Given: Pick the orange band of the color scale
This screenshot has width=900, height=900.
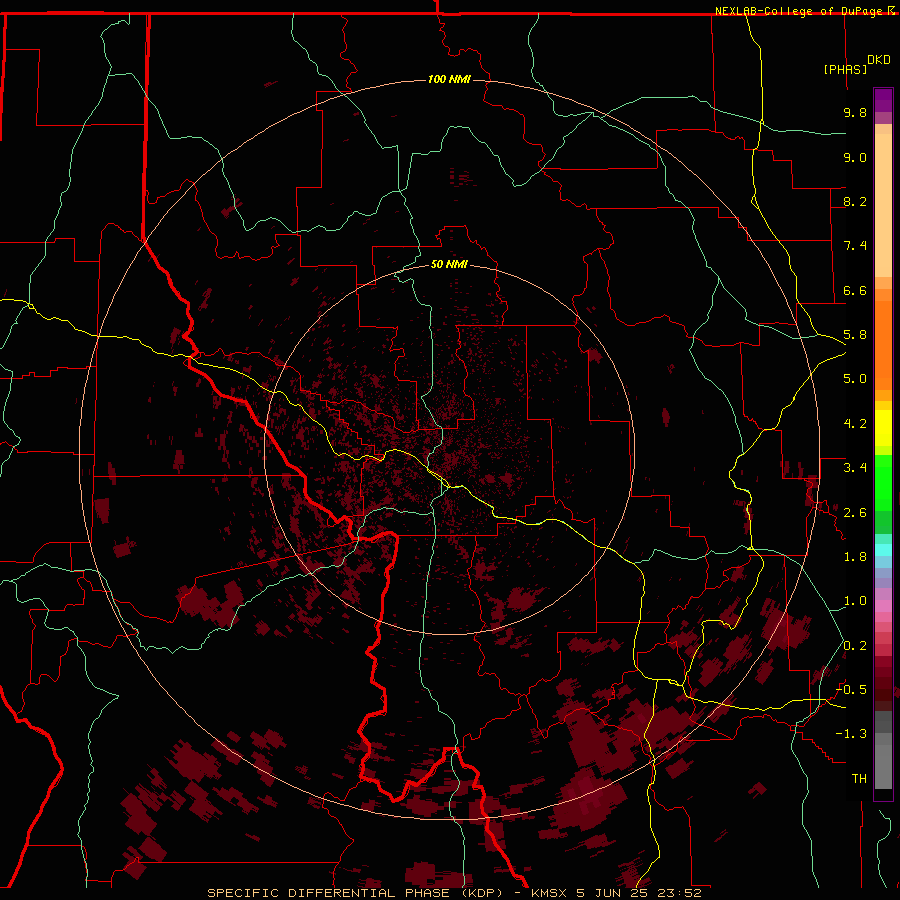Looking at the screenshot, I should [883, 344].
